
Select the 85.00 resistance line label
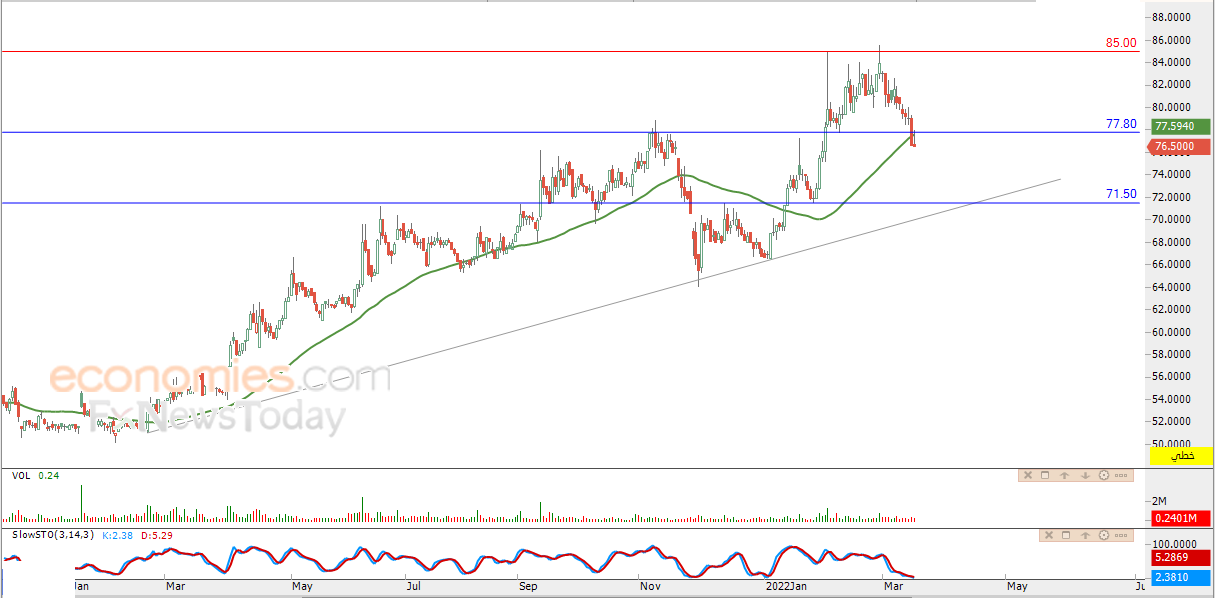1121,43
